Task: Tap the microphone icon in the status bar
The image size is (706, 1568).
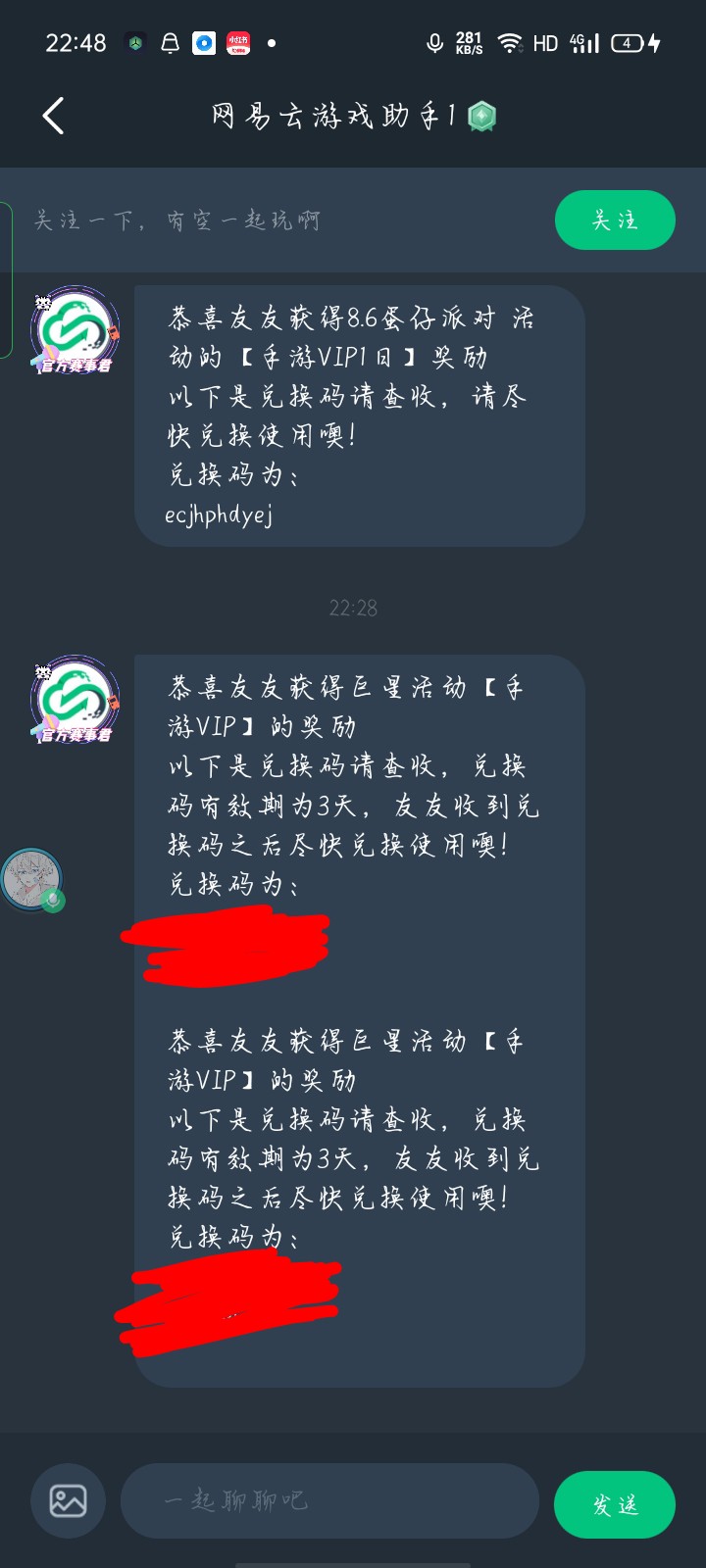Action: tap(434, 43)
